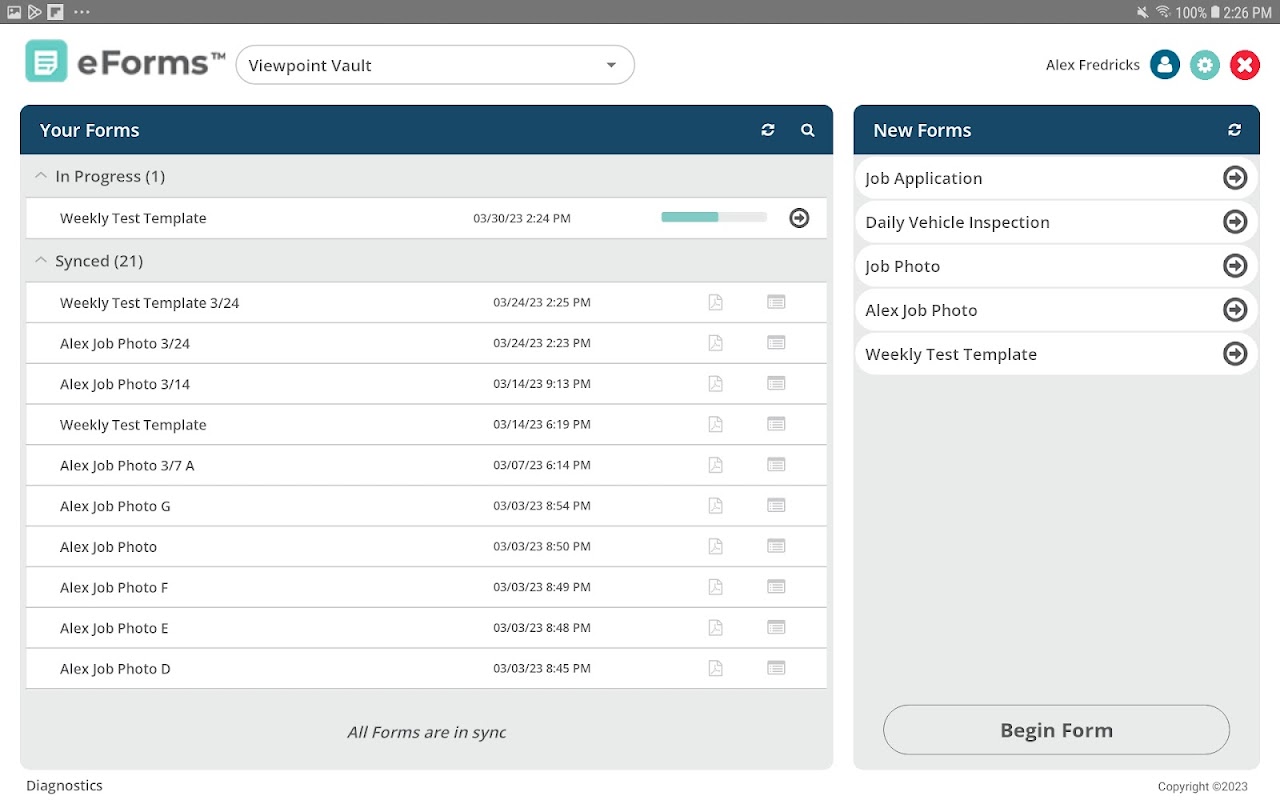Open search in Your Forms header
Viewport: 1280px width, 800px height.
pos(808,130)
